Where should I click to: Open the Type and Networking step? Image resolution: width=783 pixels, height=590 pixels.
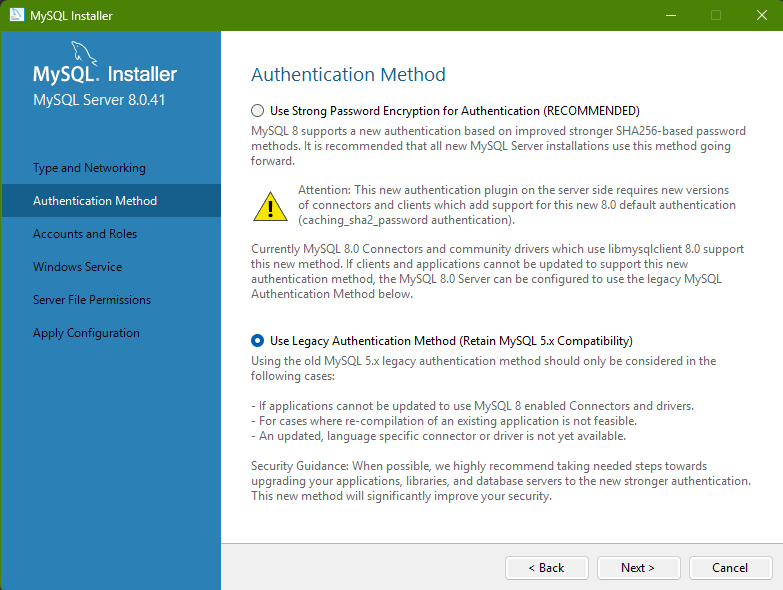click(x=89, y=168)
